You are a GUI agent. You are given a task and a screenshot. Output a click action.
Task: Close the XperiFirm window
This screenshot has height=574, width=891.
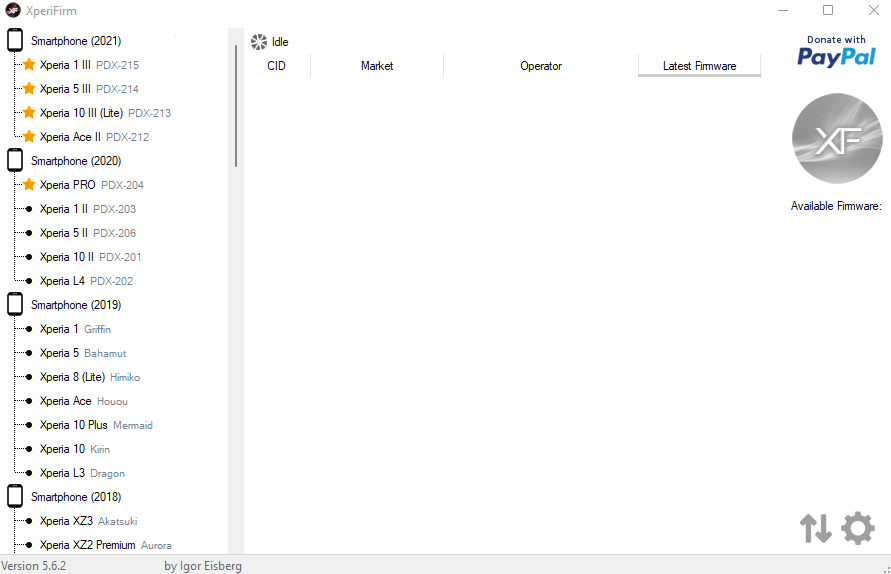pos(874,10)
